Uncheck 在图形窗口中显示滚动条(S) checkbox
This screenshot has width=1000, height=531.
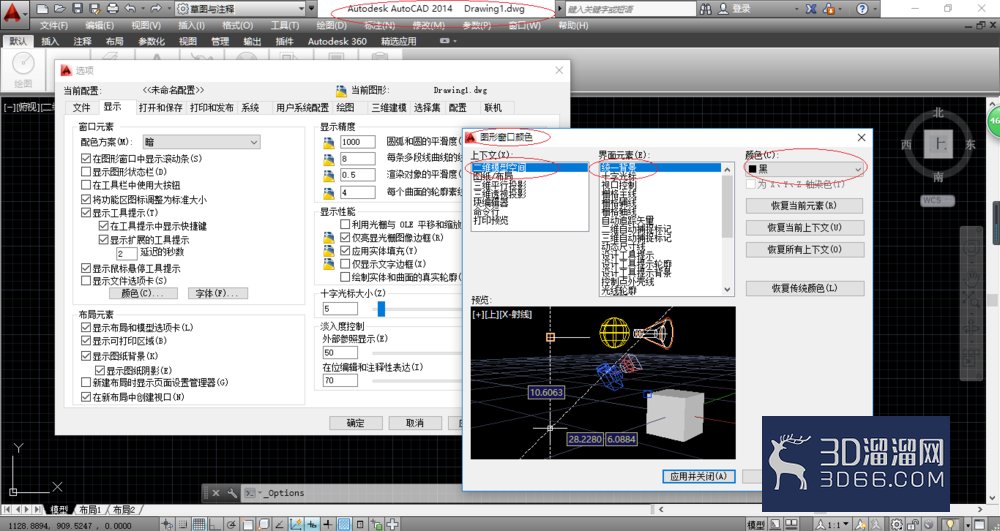[86, 158]
